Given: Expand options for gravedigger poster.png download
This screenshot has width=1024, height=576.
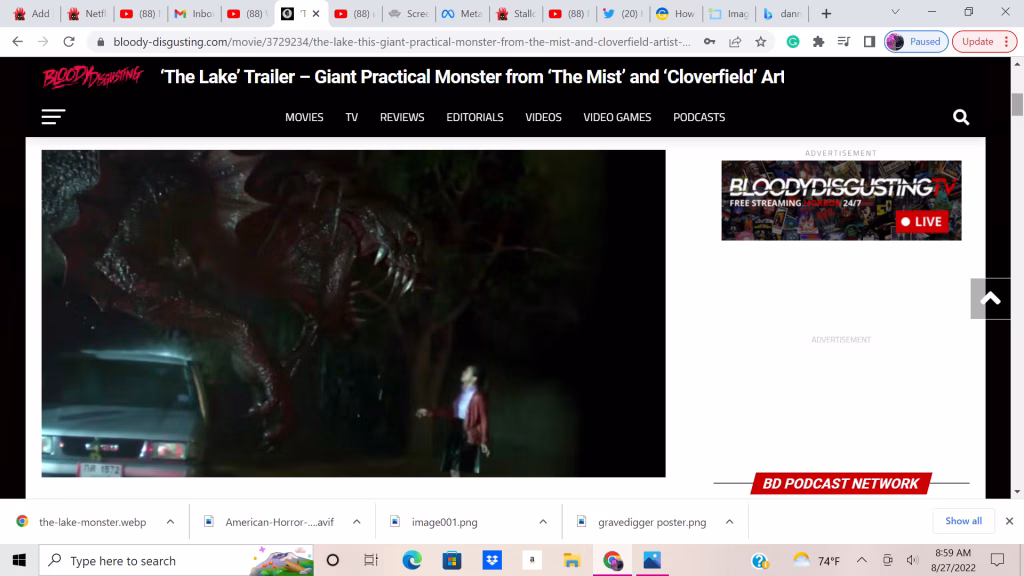Looking at the screenshot, I should pos(729,522).
